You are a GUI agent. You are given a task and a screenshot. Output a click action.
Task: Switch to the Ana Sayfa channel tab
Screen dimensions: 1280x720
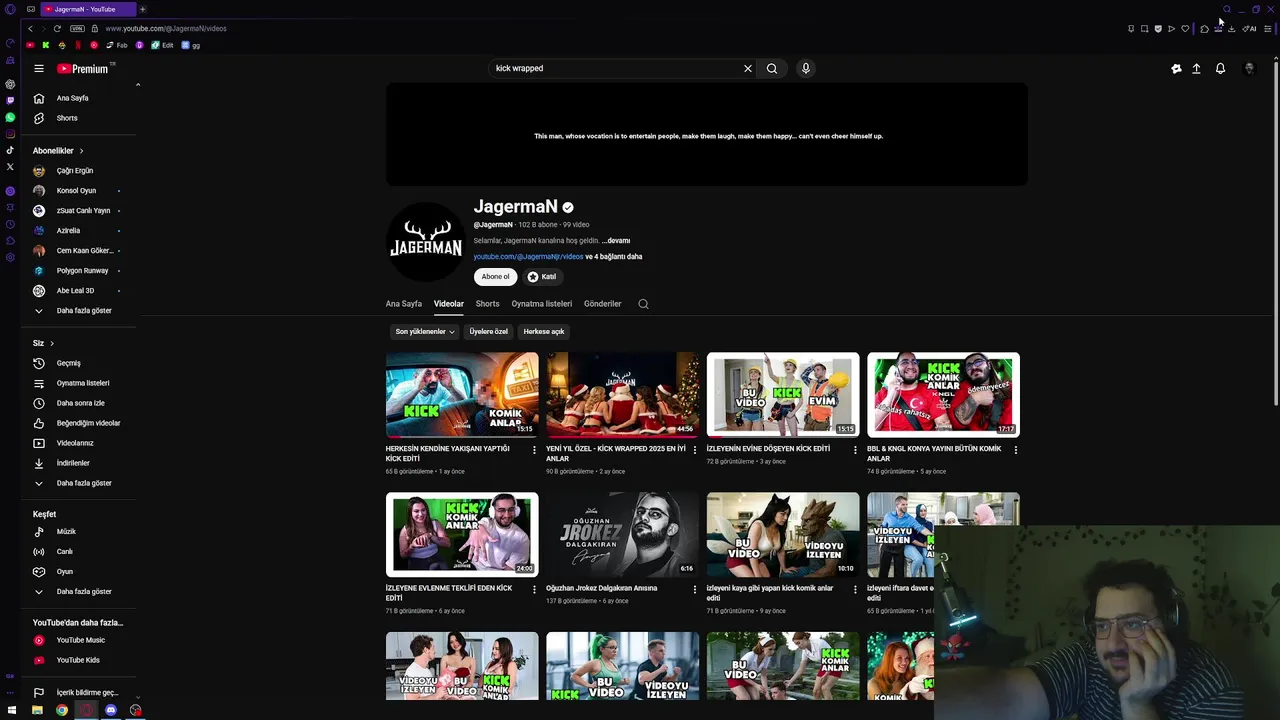point(404,304)
